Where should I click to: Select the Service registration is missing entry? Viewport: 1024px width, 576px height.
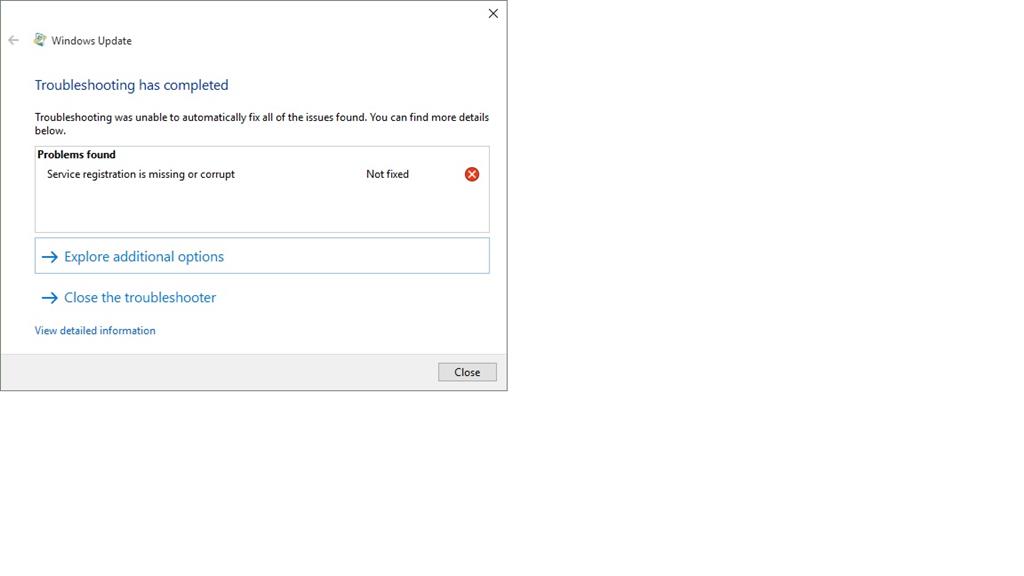(x=140, y=173)
